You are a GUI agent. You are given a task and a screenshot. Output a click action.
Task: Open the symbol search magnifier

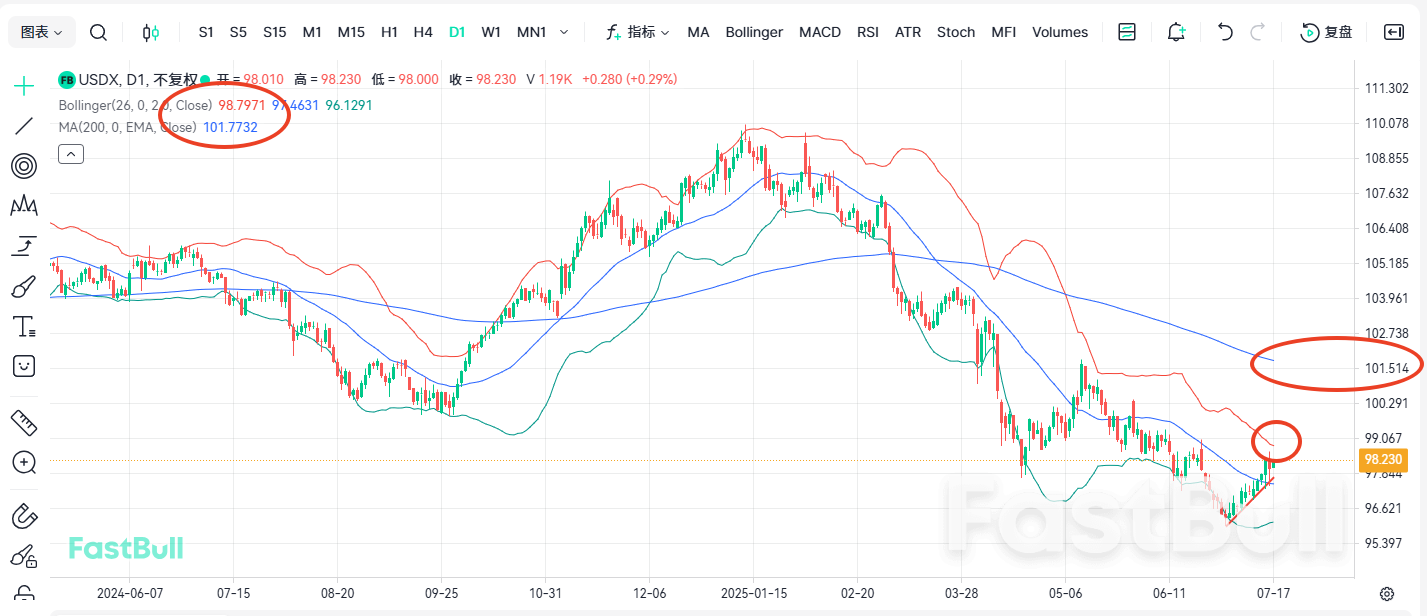click(x=98, y=32)
